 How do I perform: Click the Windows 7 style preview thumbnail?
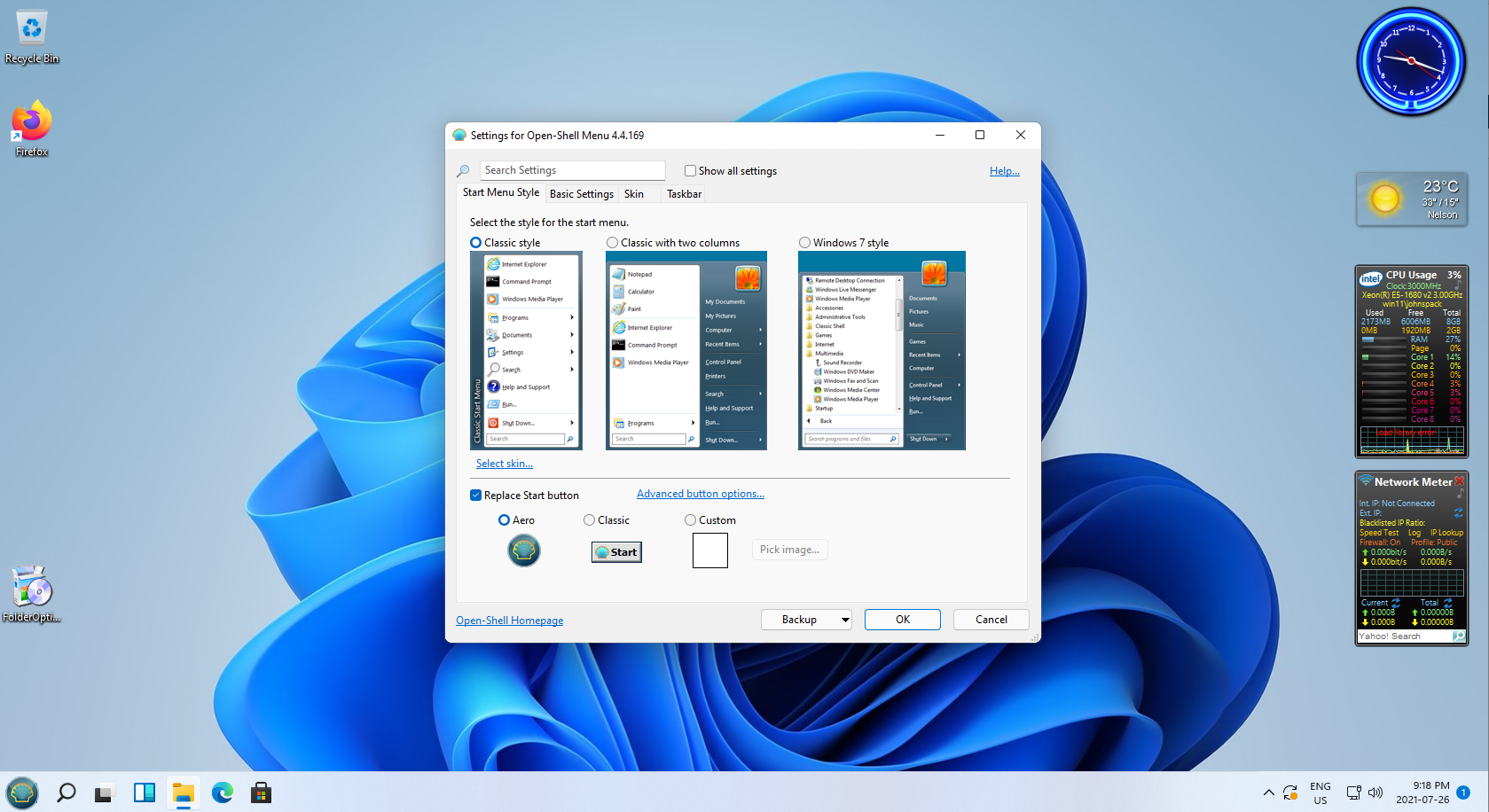pyautogui.click(x=882, y=350)
